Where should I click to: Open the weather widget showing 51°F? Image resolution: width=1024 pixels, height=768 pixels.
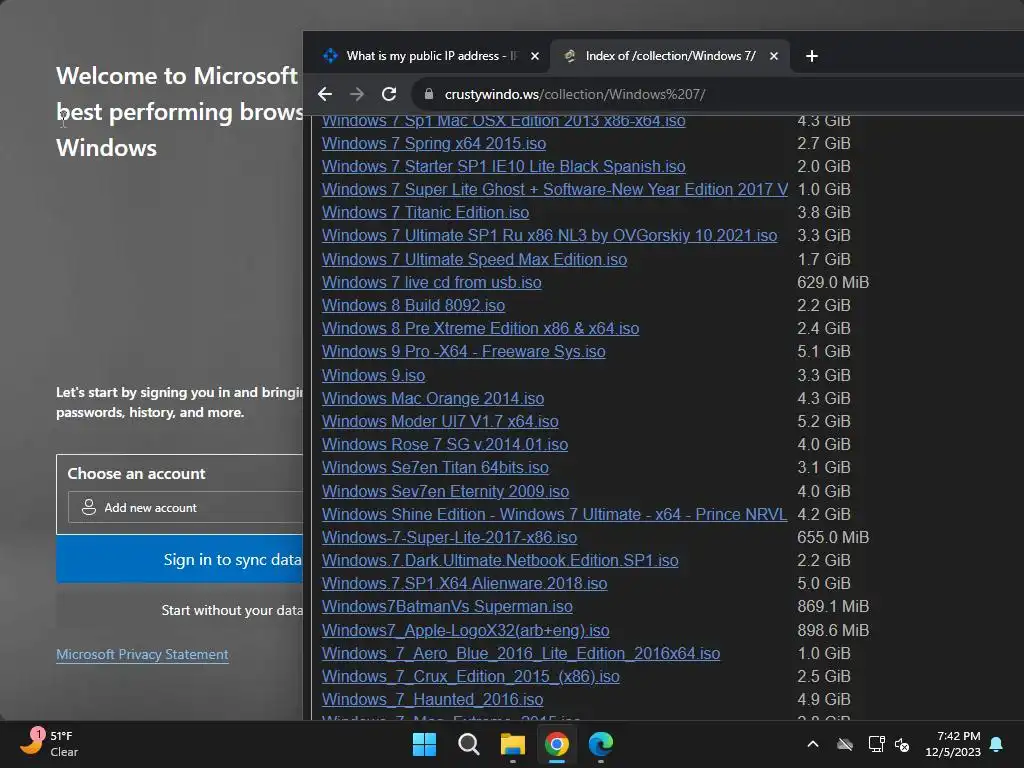[x=49, y=743]
